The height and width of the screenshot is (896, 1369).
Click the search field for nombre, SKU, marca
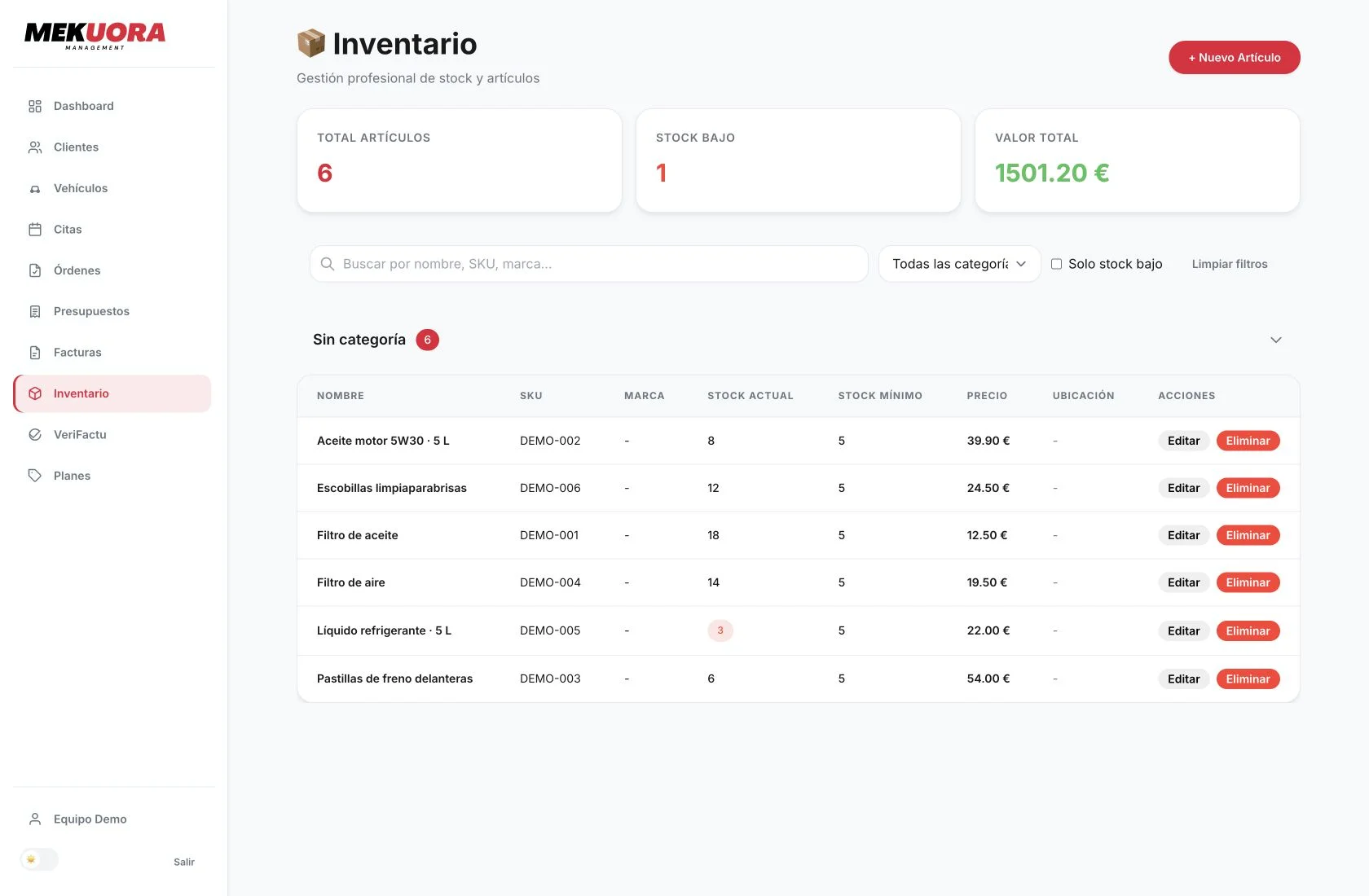coord(588,264)
